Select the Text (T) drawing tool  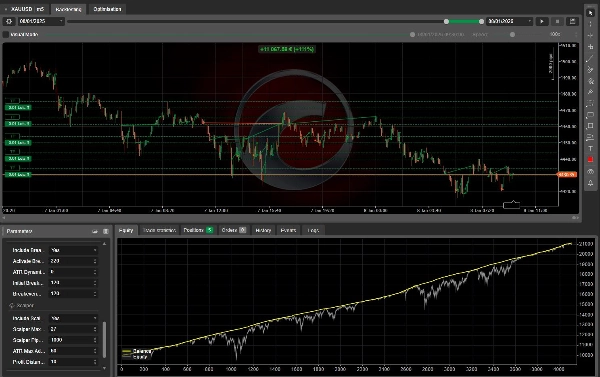590,149
